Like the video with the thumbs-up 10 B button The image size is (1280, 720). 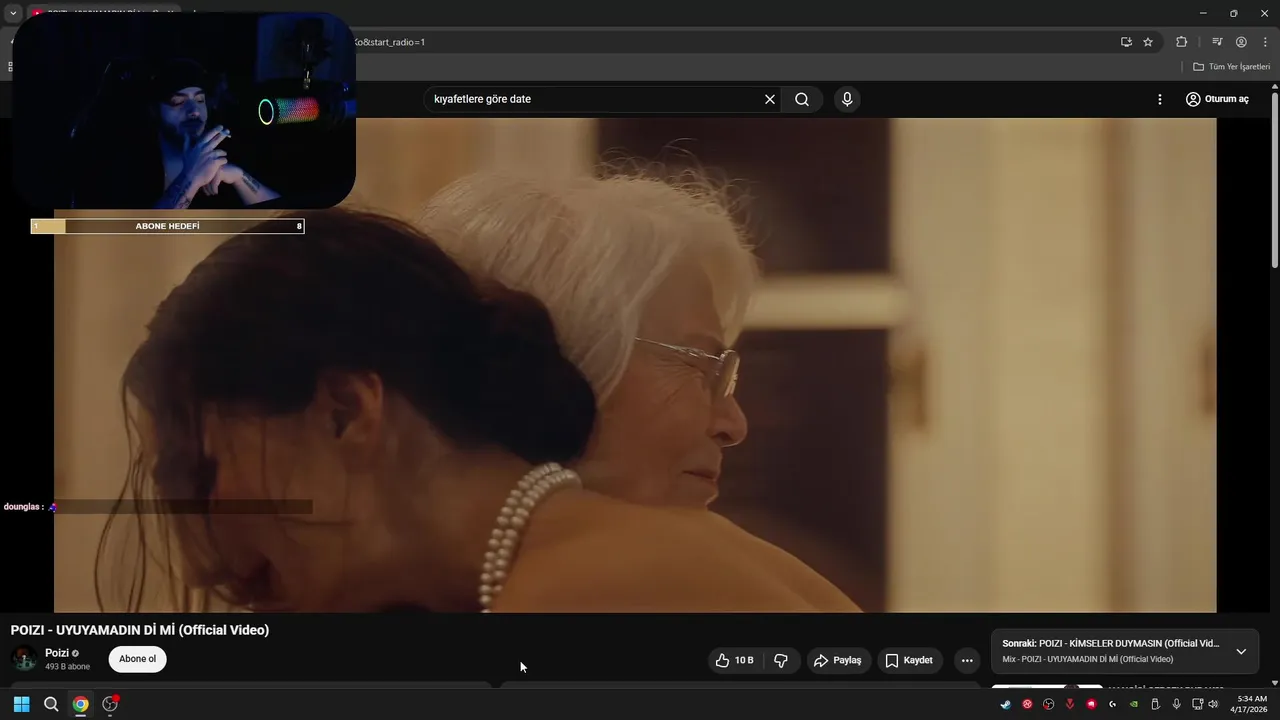coord(734,660)
